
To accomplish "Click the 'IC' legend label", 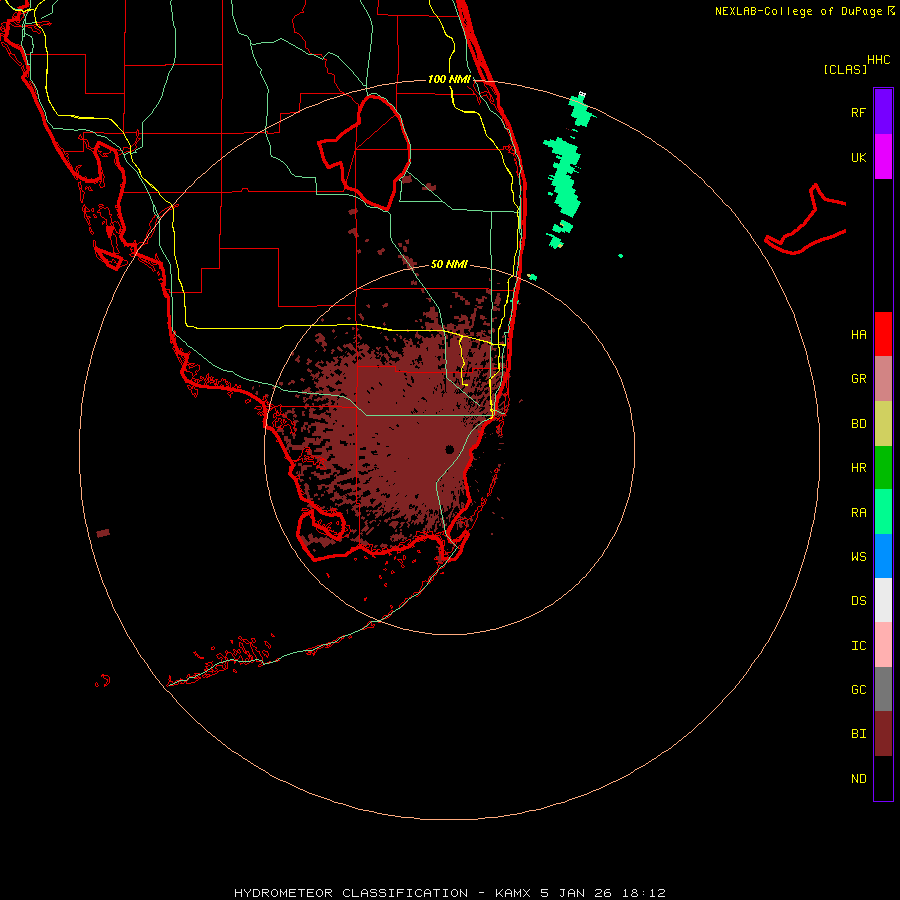I will [x=858, y=646].
